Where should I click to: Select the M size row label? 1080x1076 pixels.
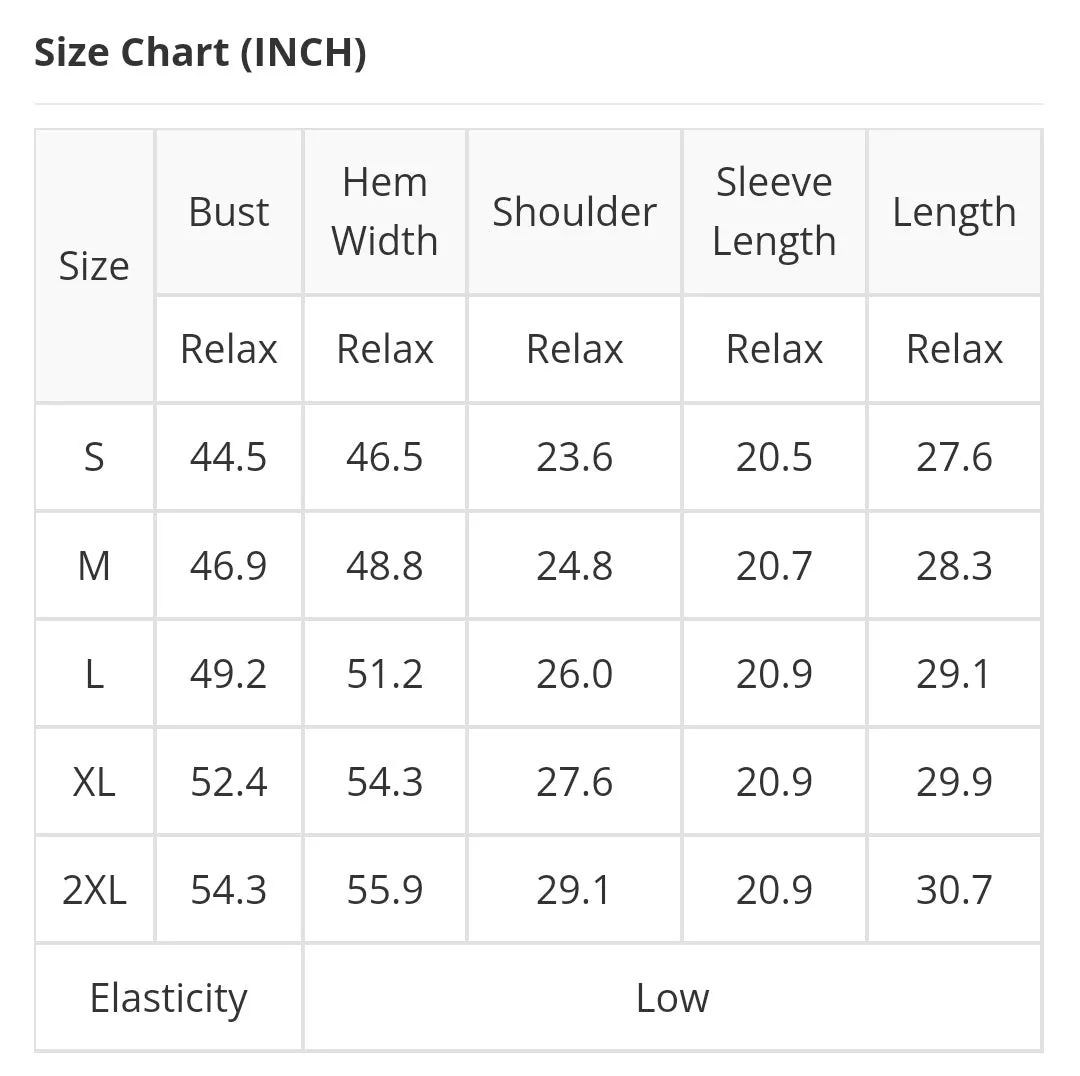pyautogui.click(x=94, y=566)
